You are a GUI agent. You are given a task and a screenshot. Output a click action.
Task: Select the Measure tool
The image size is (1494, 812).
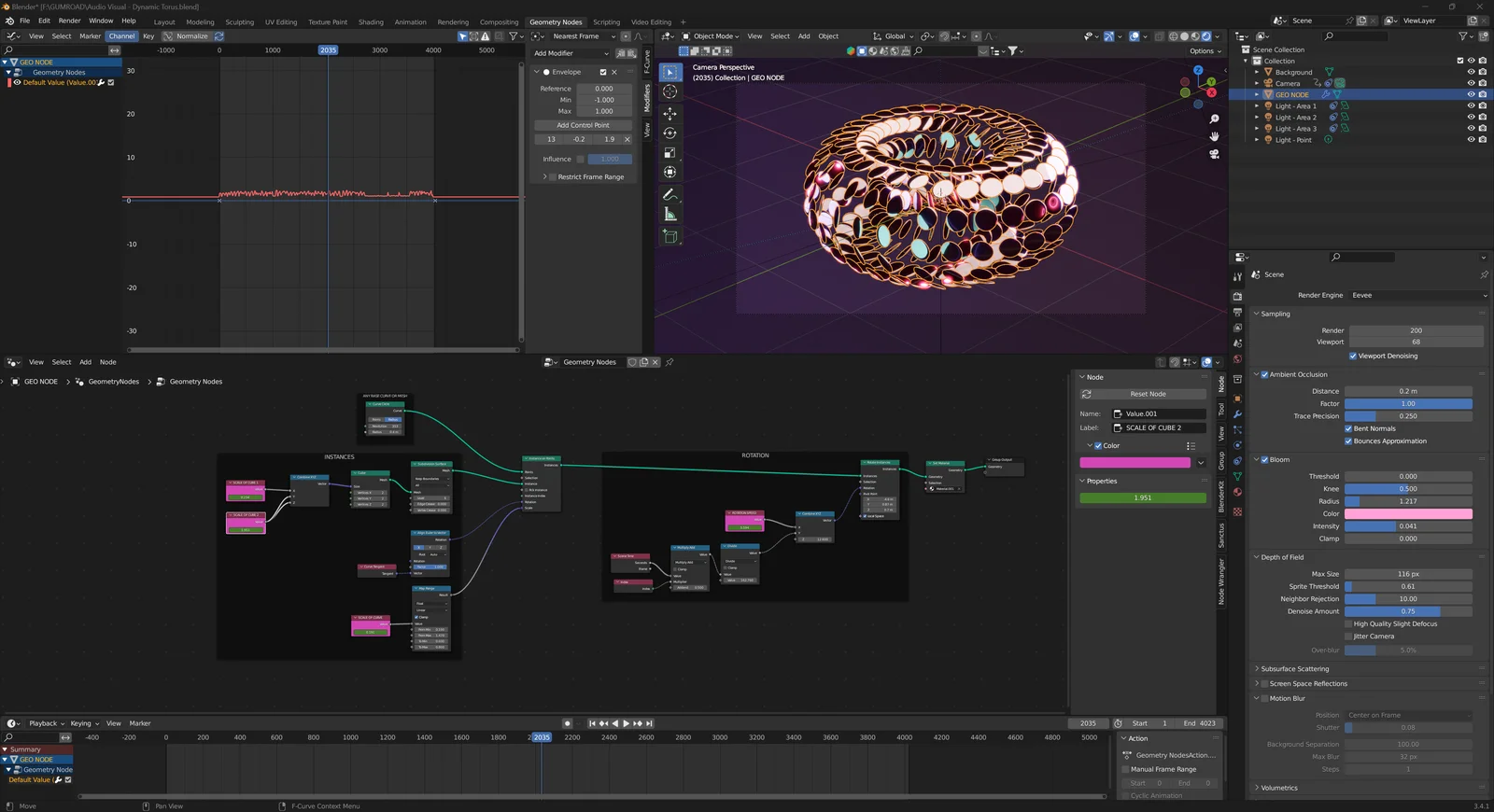[670, 215]
